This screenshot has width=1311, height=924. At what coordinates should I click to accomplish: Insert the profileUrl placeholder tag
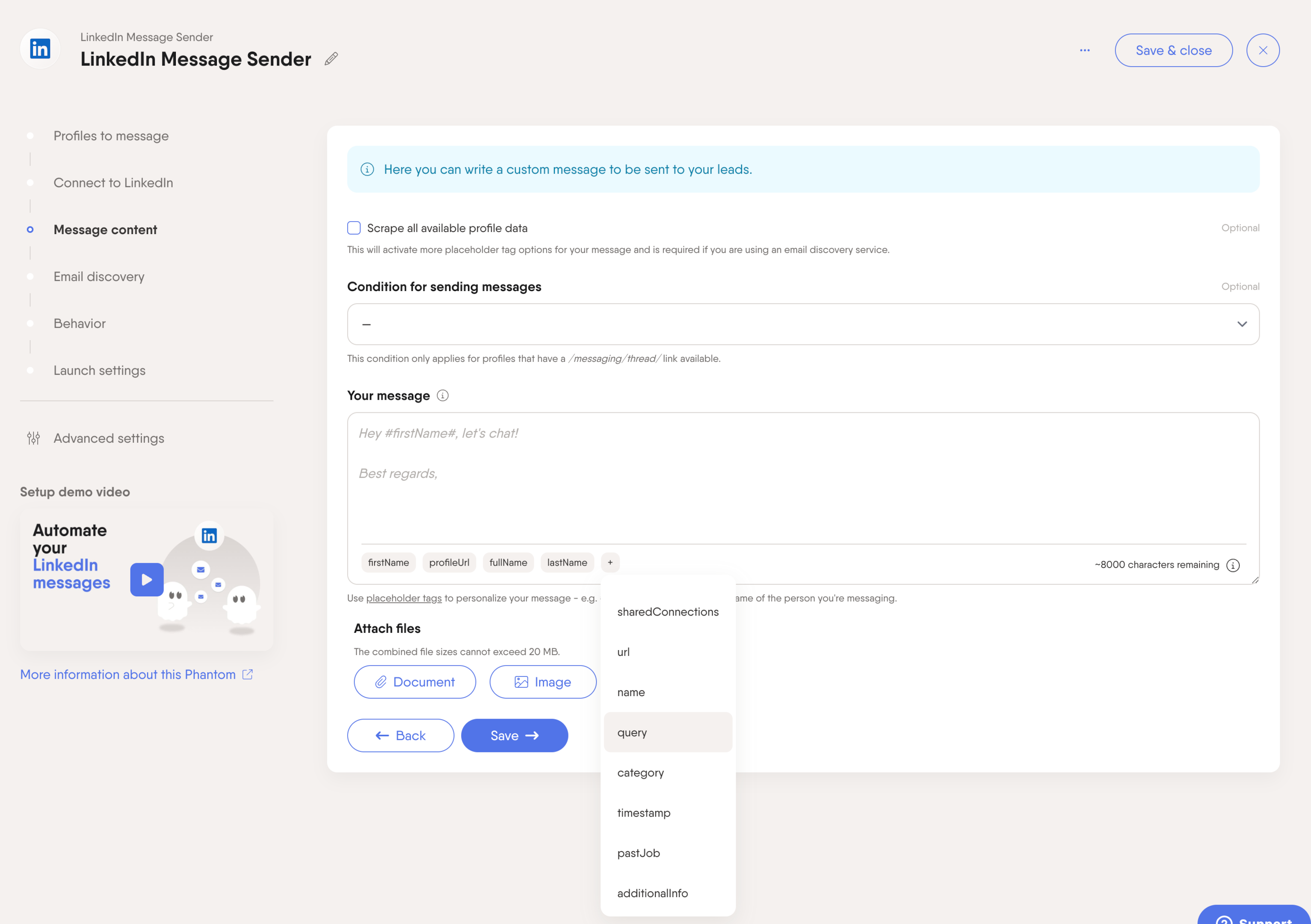(450, 563)
